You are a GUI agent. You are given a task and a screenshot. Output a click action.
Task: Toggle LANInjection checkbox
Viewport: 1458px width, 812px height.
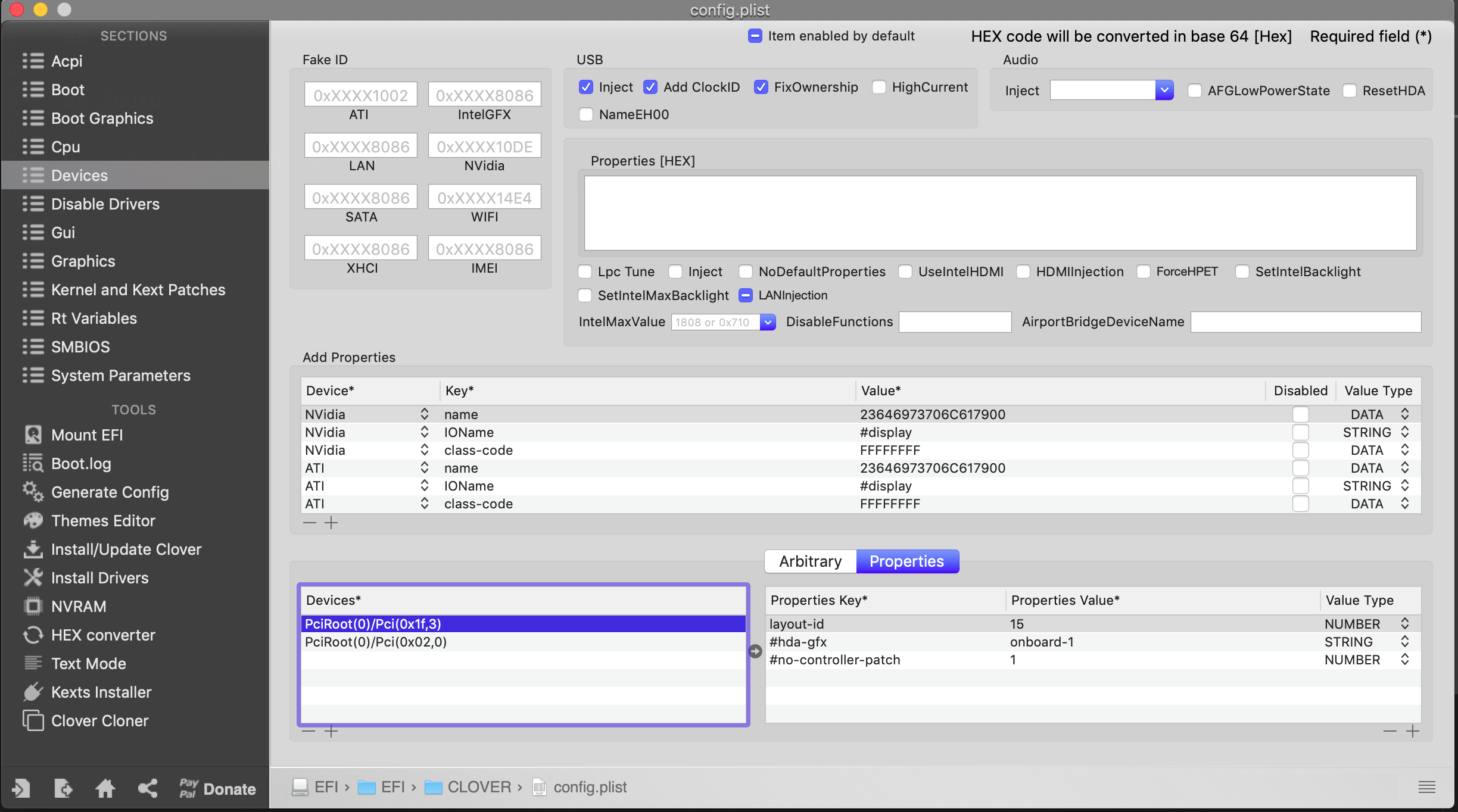(746, 295)
